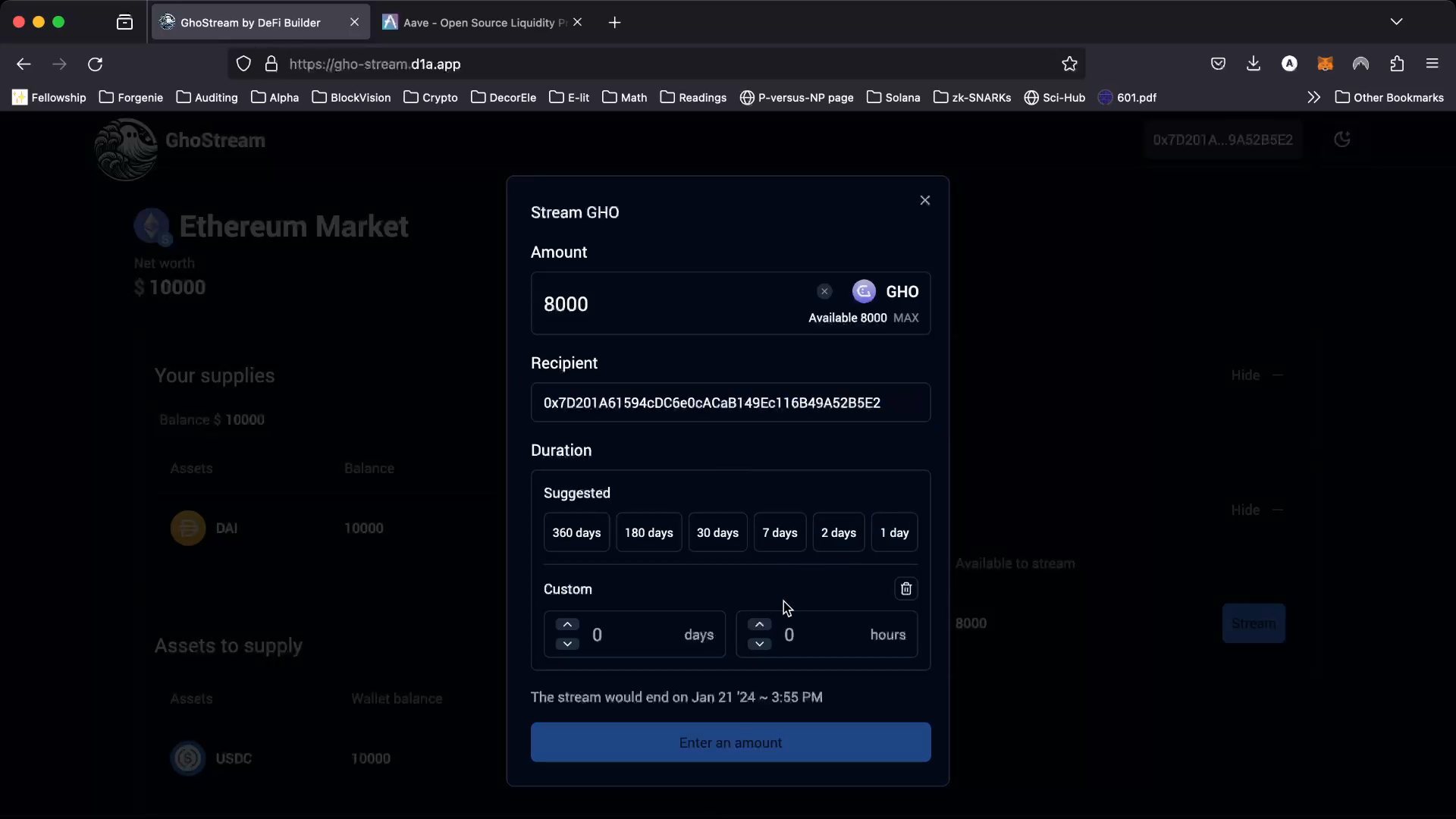Hide the Your supplies section

click(x=1256, y=375)
